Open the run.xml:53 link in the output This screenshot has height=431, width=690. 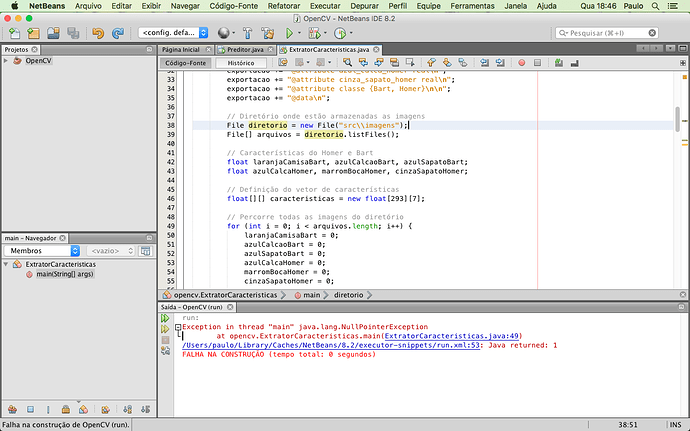(x=331, y=345)
